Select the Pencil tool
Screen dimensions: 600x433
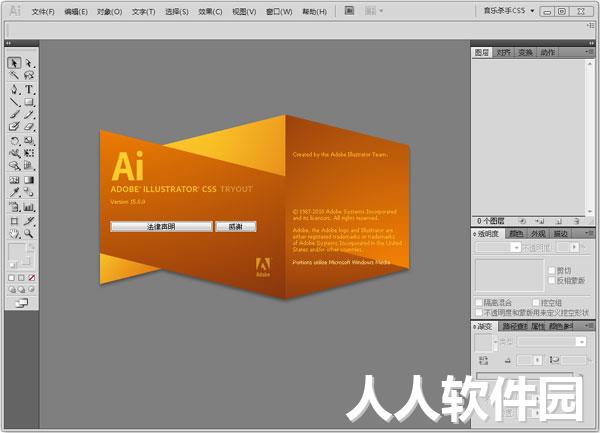(x=29, y=114)
